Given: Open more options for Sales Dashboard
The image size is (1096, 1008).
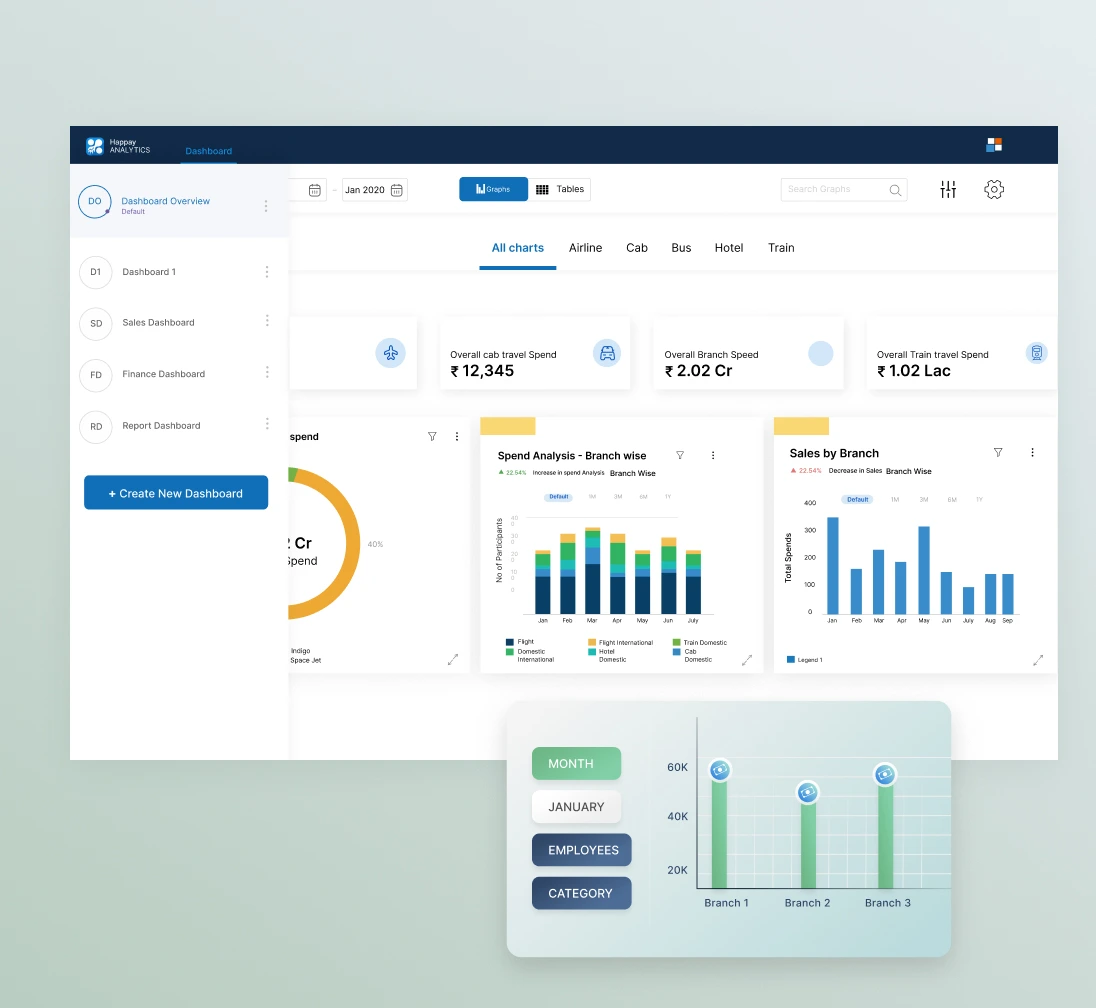Looking at the screenshot, I should [x=267, y=321].
